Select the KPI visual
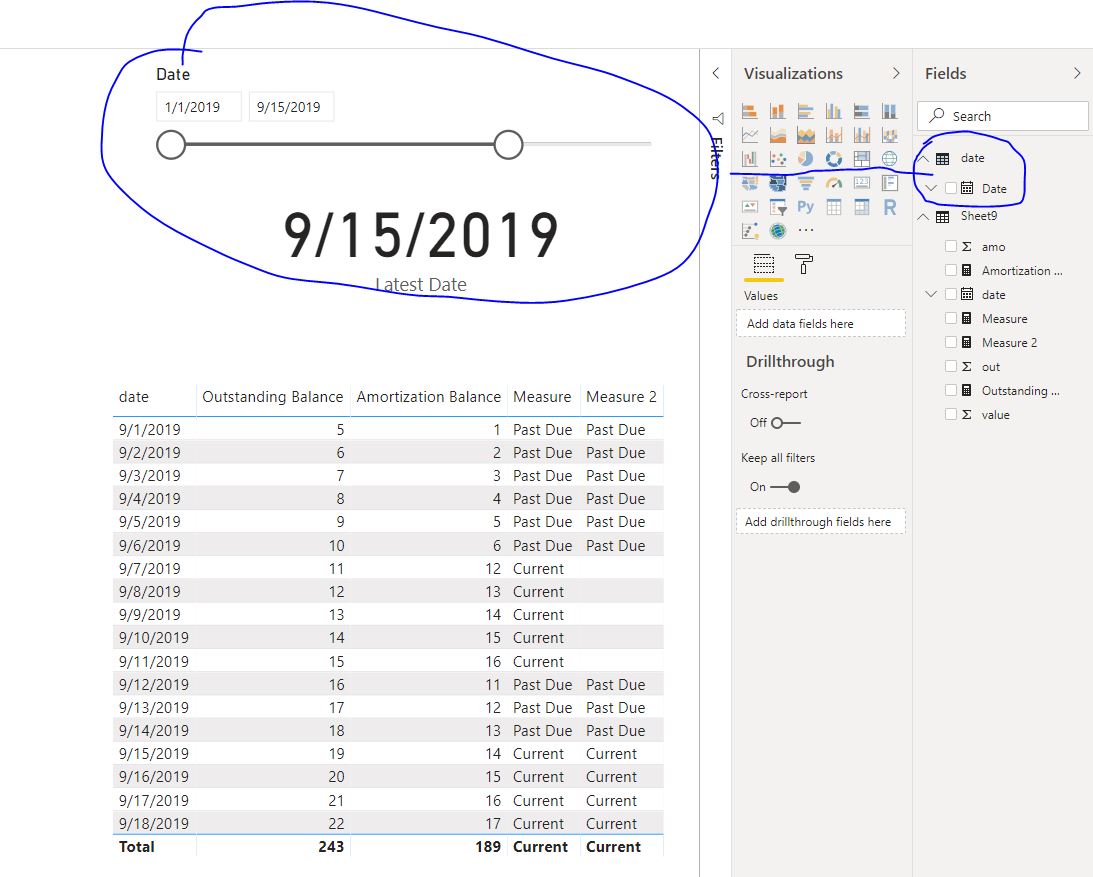This screenshot has height=877, width=1093. click(x=750, y=207)
